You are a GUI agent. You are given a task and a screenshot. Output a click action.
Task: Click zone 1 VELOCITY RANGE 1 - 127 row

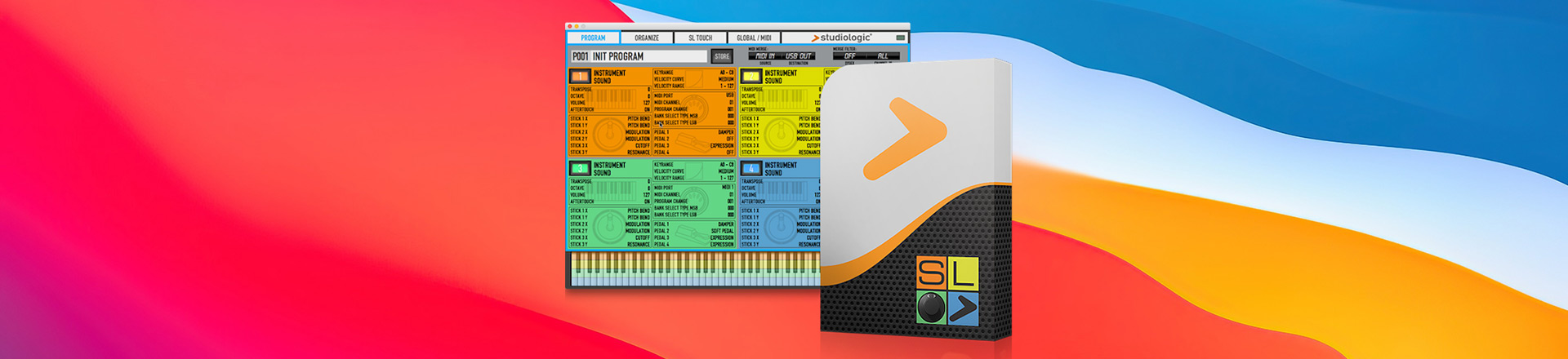[x=693, y=86]
